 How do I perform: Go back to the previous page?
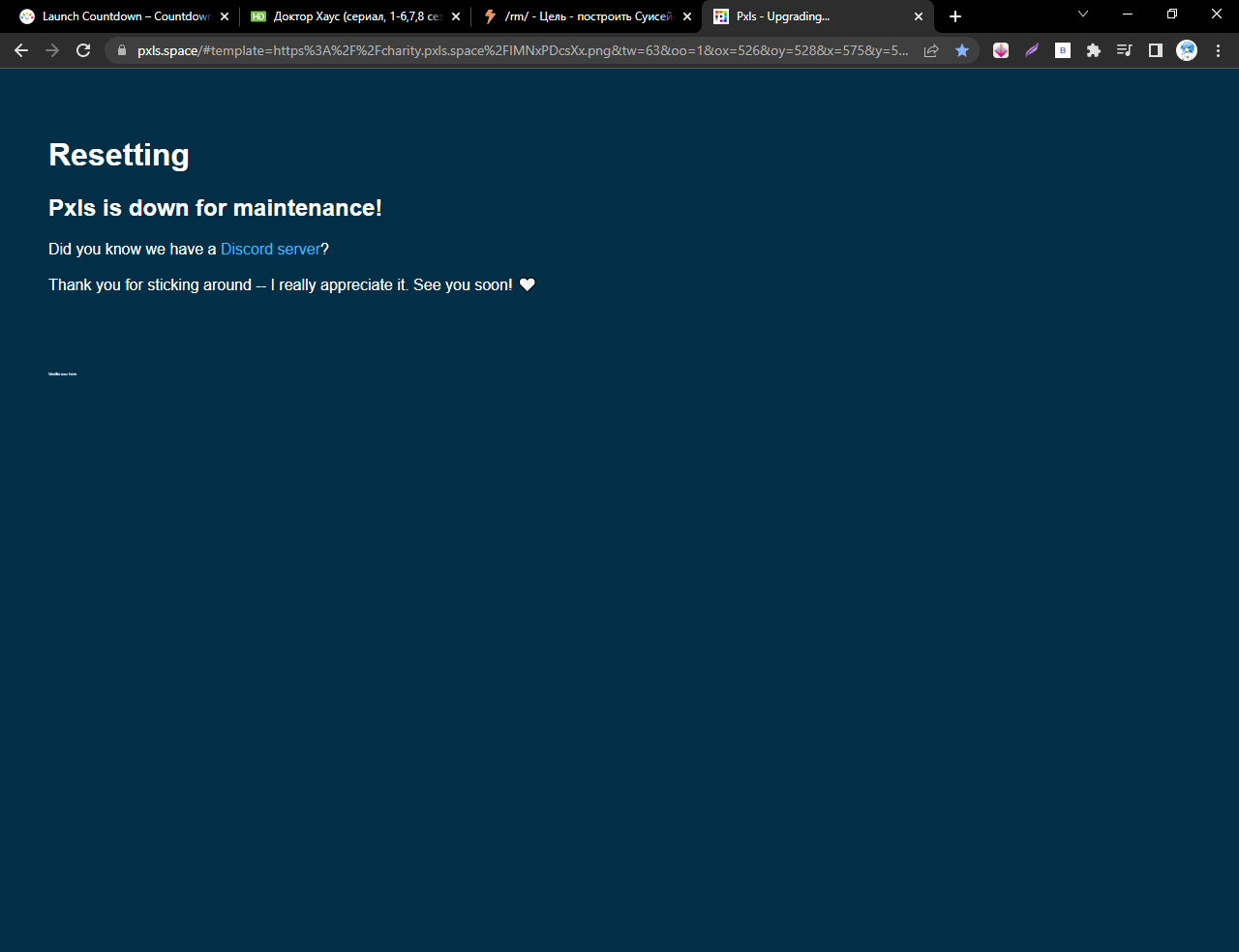(21, 50)
